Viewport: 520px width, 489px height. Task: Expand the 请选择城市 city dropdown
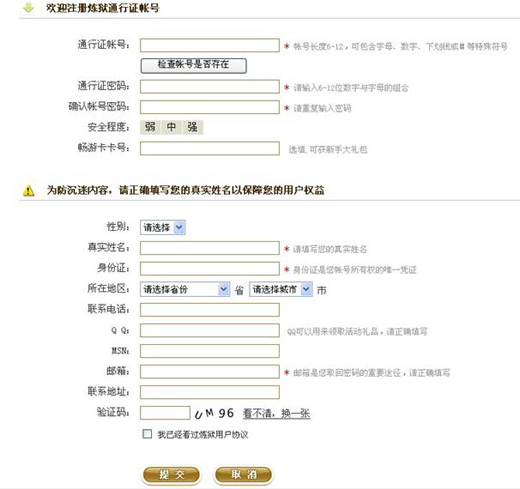point(281,289)
